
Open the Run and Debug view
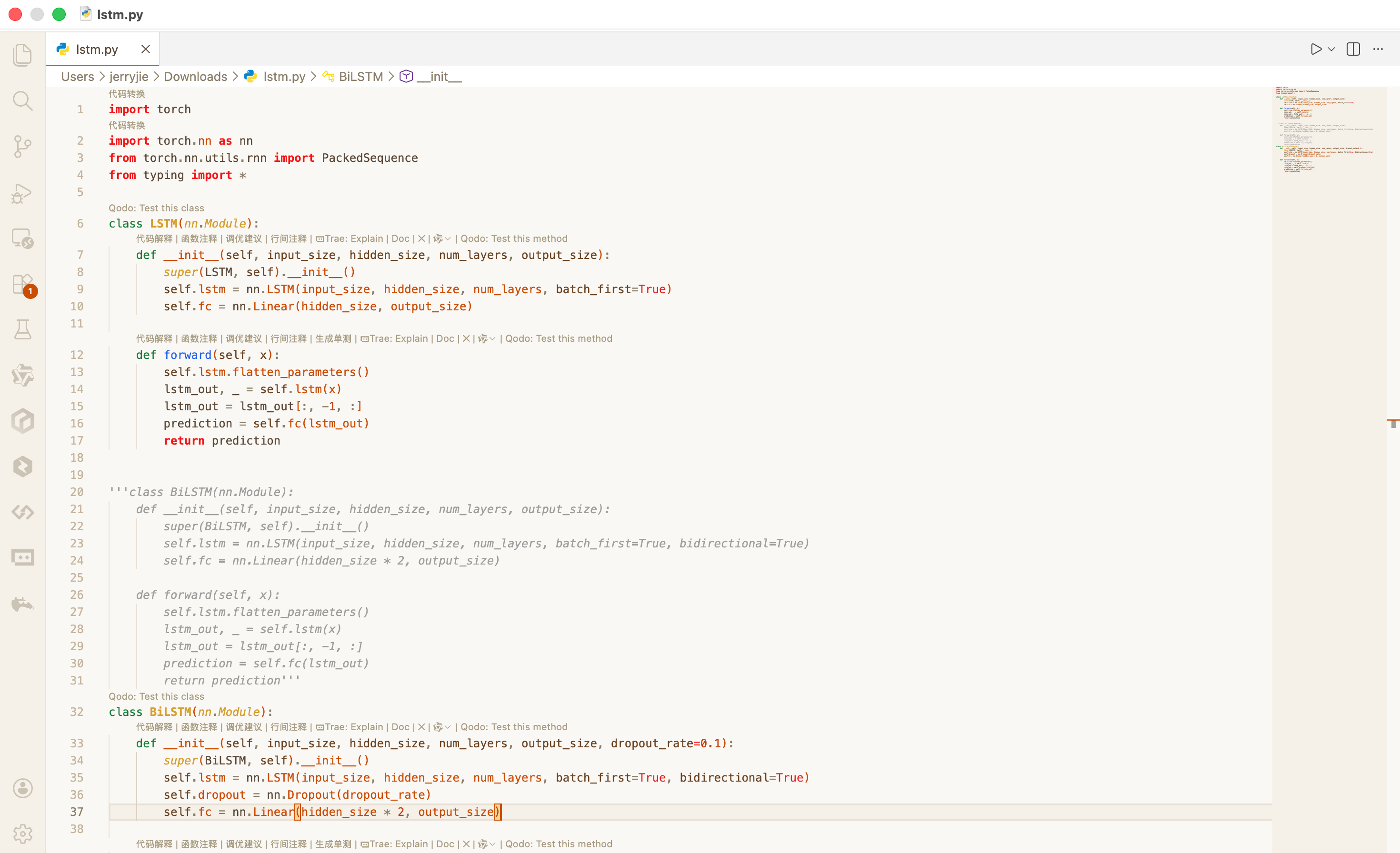23,192
